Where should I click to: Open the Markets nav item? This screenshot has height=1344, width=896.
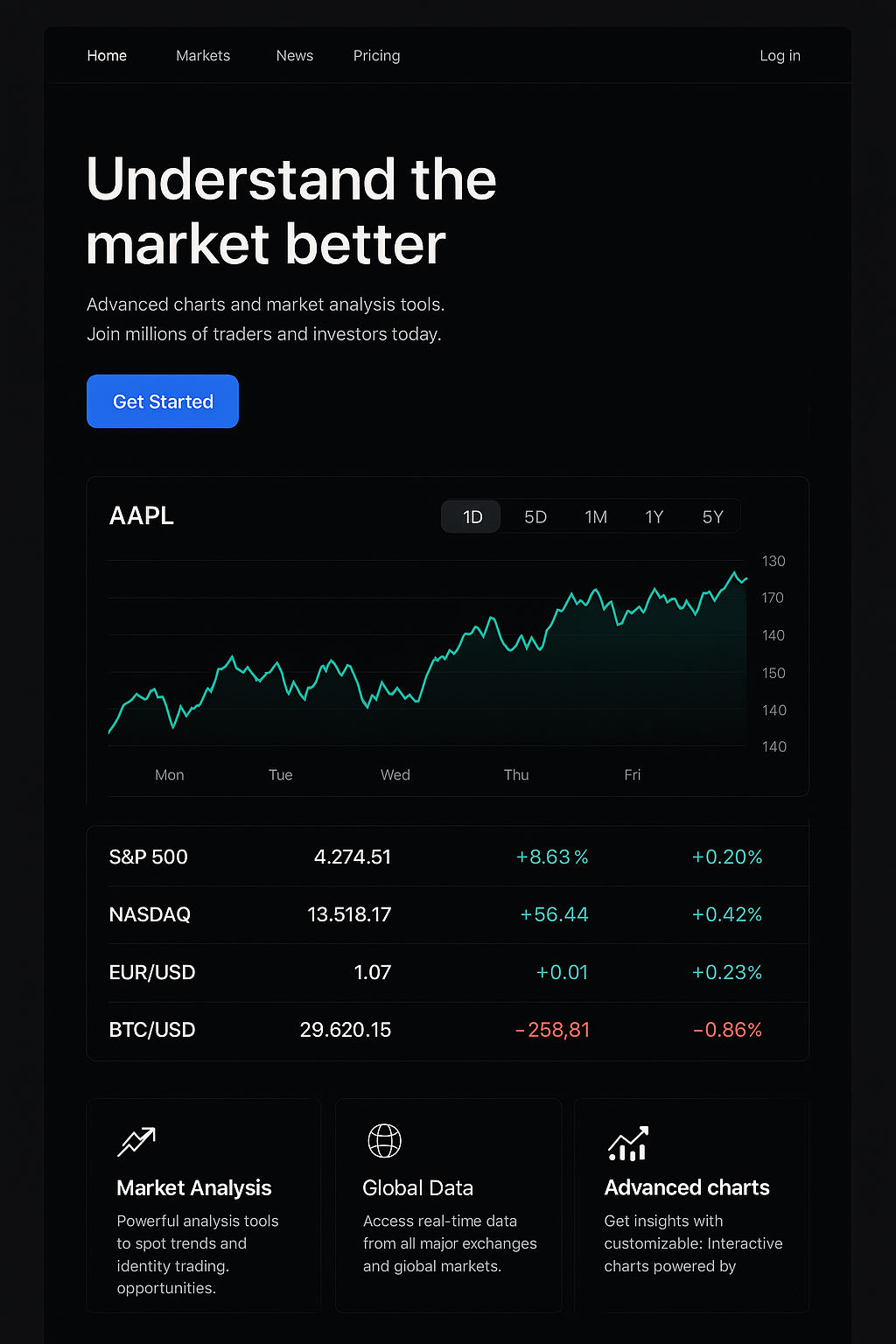point(203,56)
